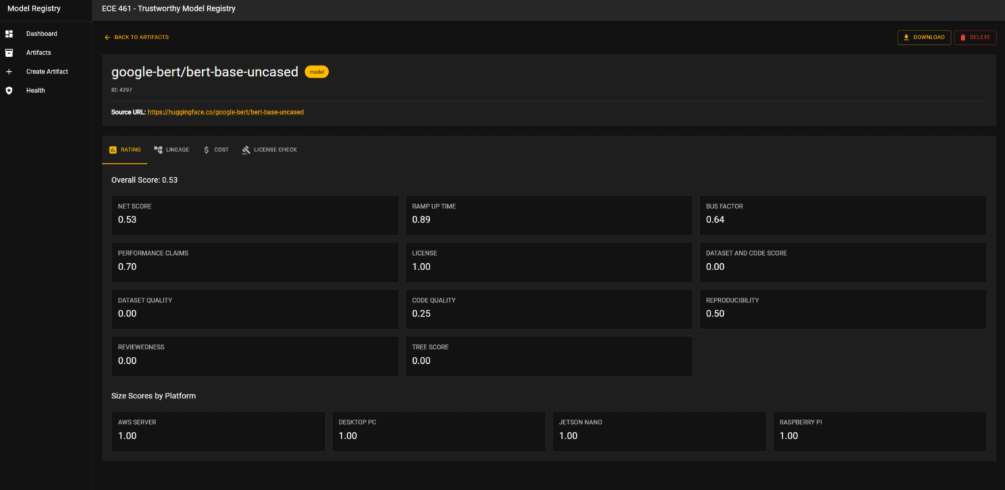The height and width of the screenshot is (490, 1005).
Task: Click the Bus Factor 0.64 card
Action: (x=843, y=215)
